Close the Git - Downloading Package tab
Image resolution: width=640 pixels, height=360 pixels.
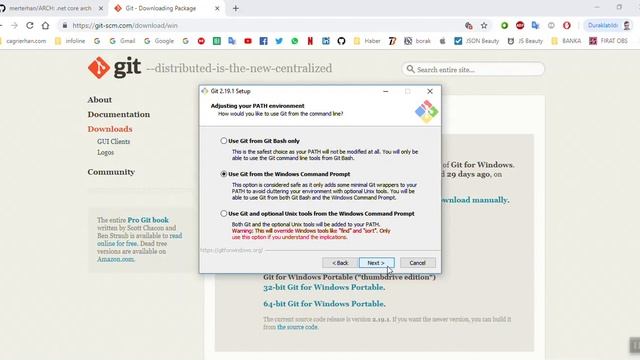[218, 9]
